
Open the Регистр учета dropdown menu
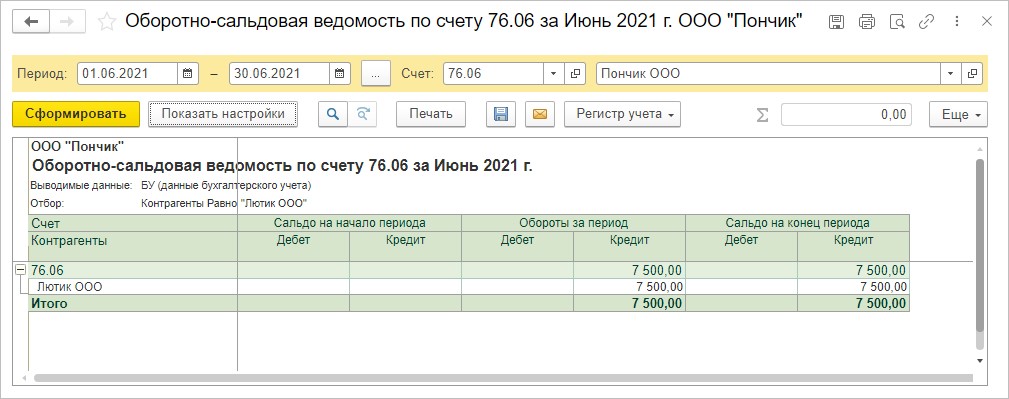coord(622,114)
